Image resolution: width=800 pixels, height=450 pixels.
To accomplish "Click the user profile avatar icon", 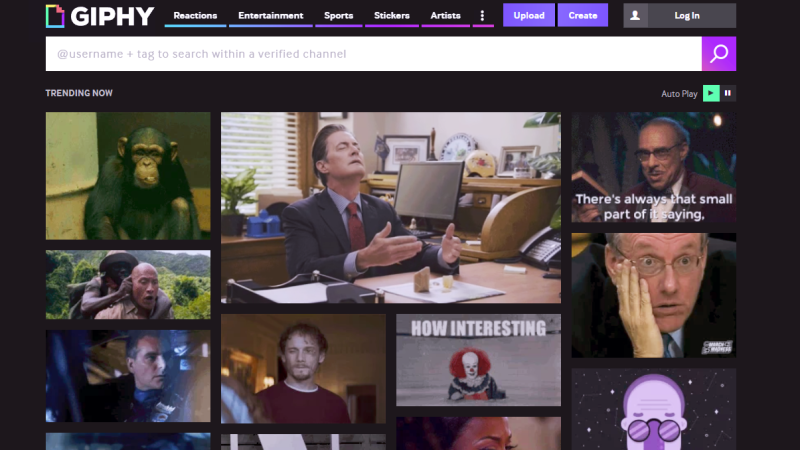I will 635,15.
